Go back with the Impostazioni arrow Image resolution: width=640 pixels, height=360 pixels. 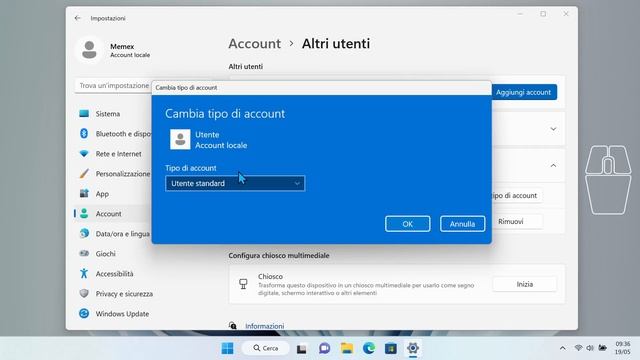coord(78,18)
